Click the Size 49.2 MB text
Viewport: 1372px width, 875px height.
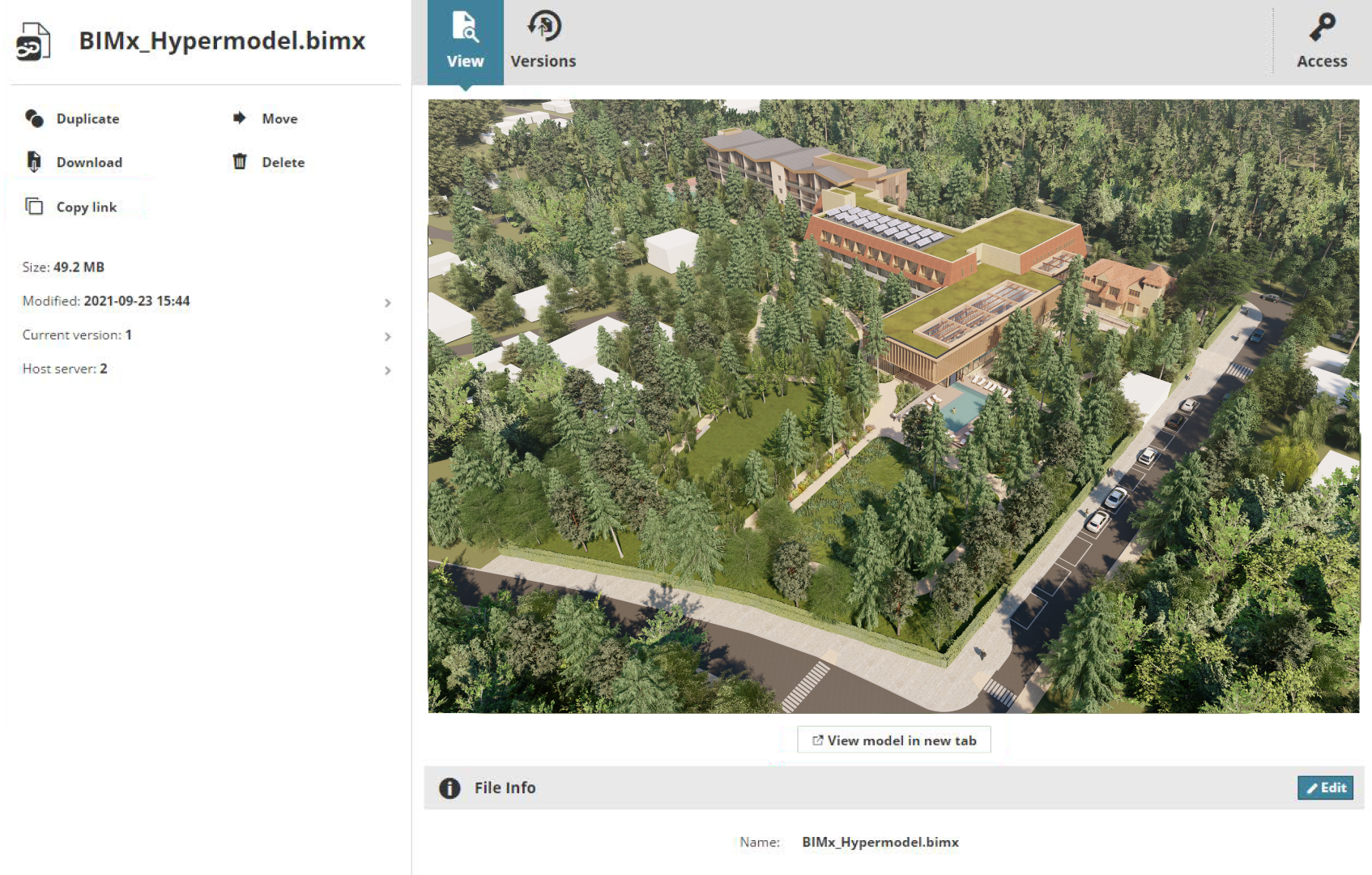[x=63, y=267]
